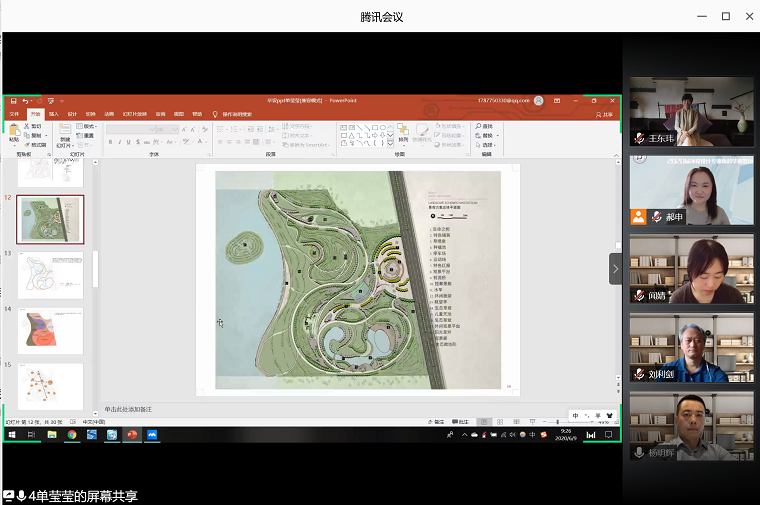Image resolution: width=760 pixels, height=505 pixels.
Task: Open Chrome from the Windows taskbar
Action: click(x=72, y=435)
